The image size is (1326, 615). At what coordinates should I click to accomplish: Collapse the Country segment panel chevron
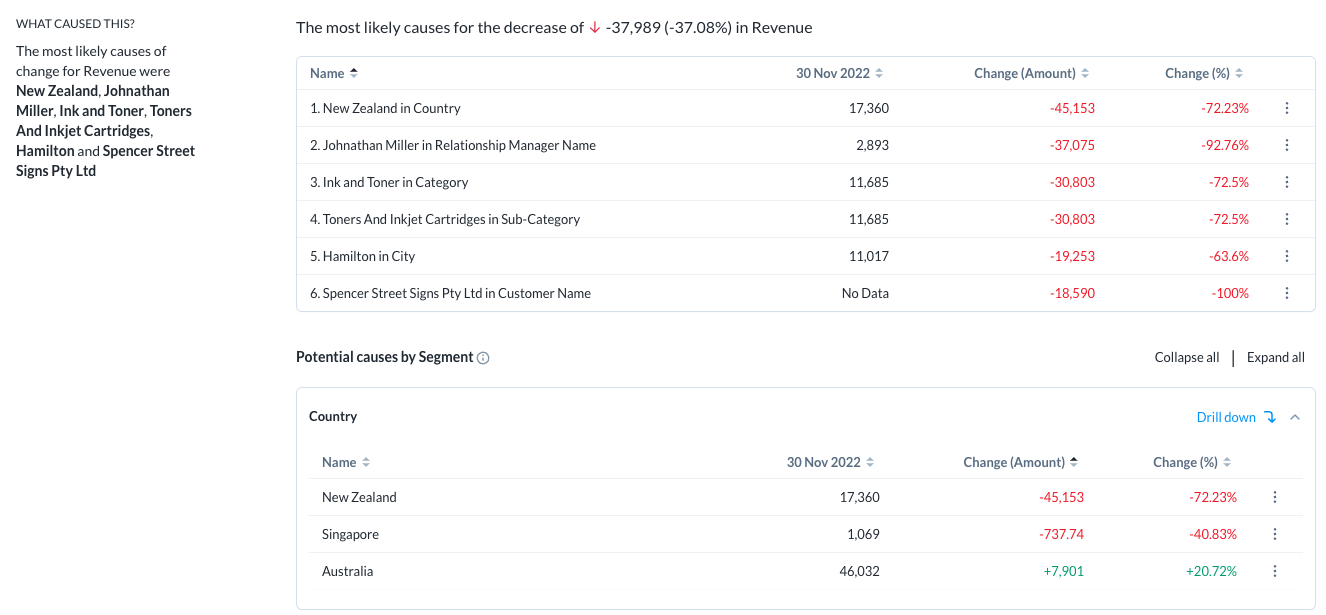[x=1295, y=417]
